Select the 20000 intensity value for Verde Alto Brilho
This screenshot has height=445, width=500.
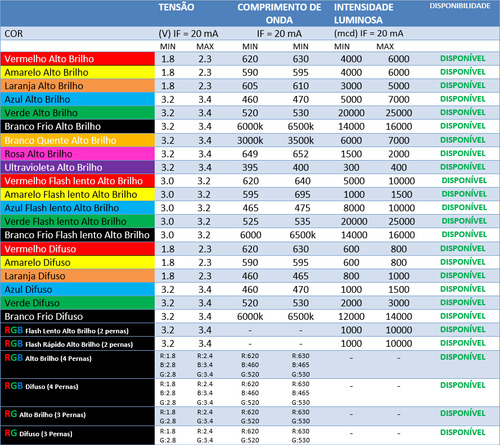pos(351,113)
